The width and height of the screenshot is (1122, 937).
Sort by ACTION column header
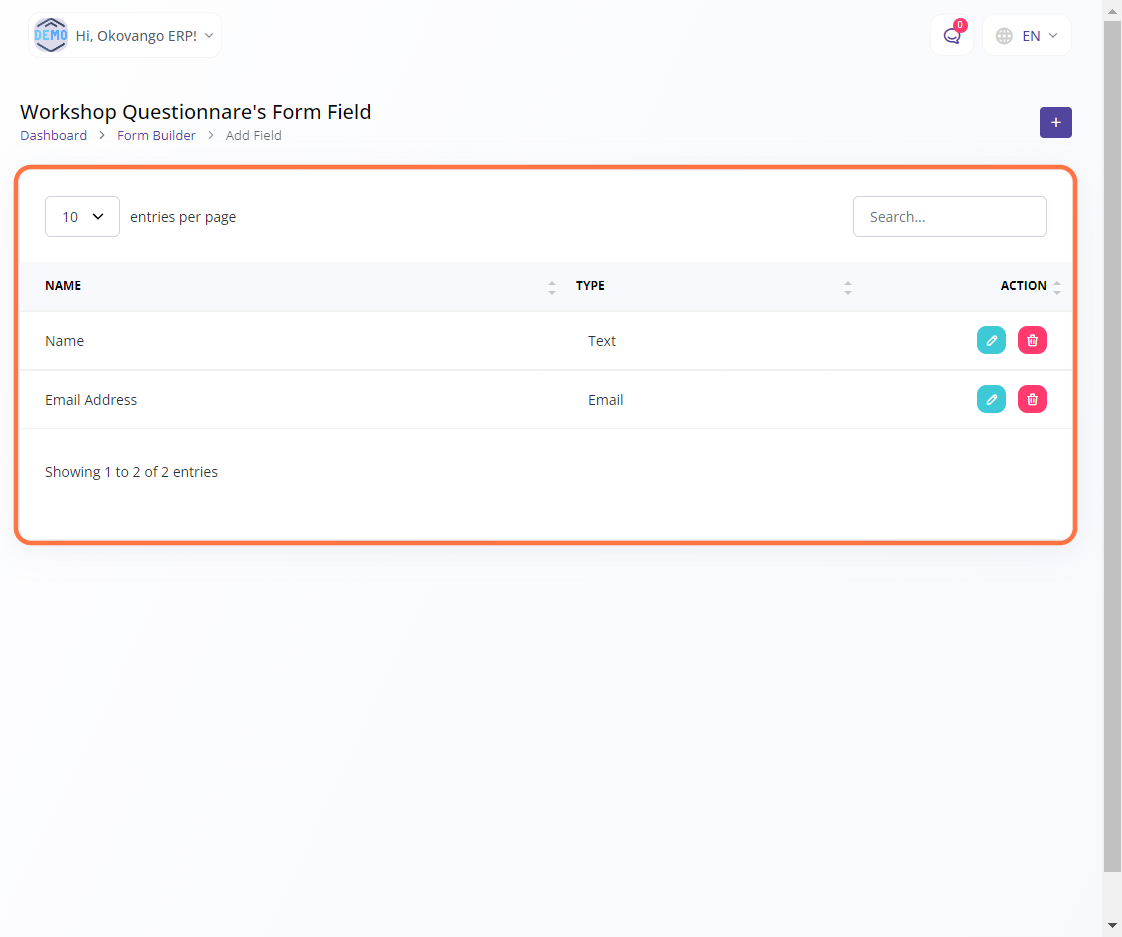1023,286
